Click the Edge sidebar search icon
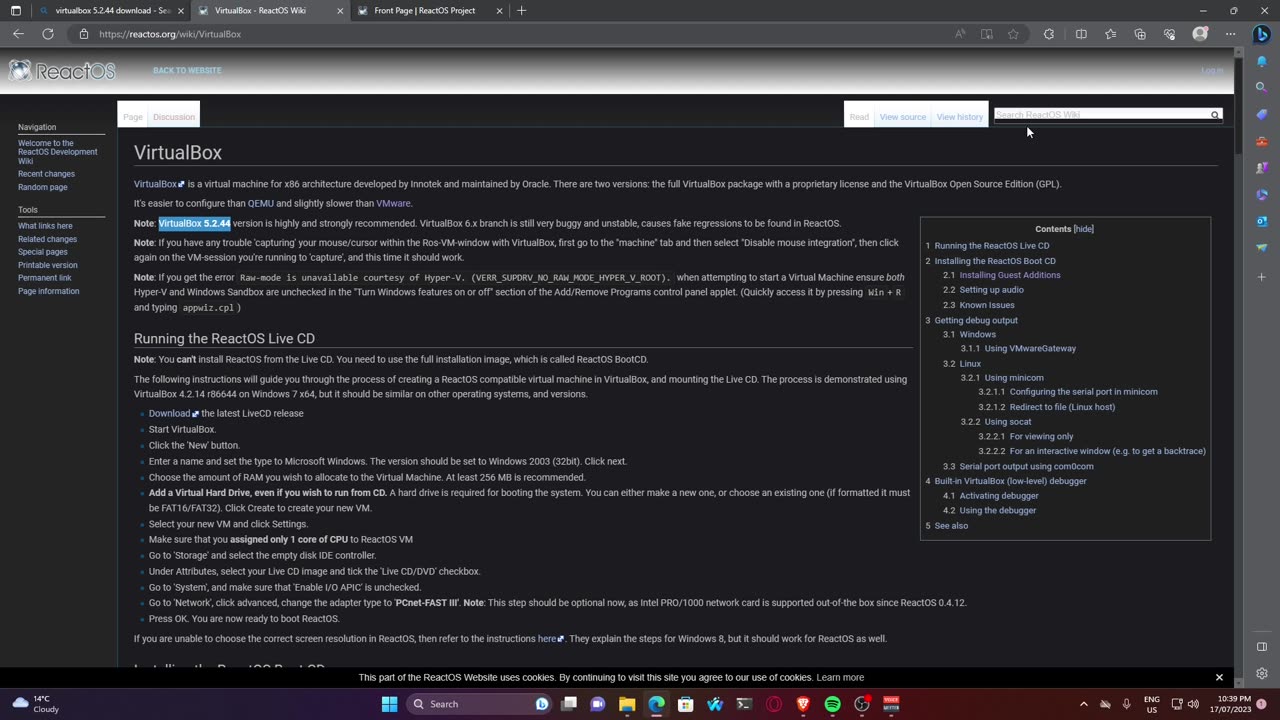Image resolution: width=1280 pixels, height=720 pixels. pyautogui.click(x=1261, y=87)
